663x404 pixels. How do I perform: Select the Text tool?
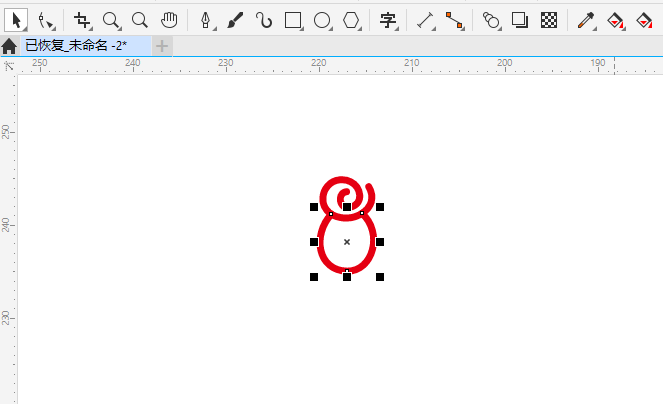pos(388,20)
